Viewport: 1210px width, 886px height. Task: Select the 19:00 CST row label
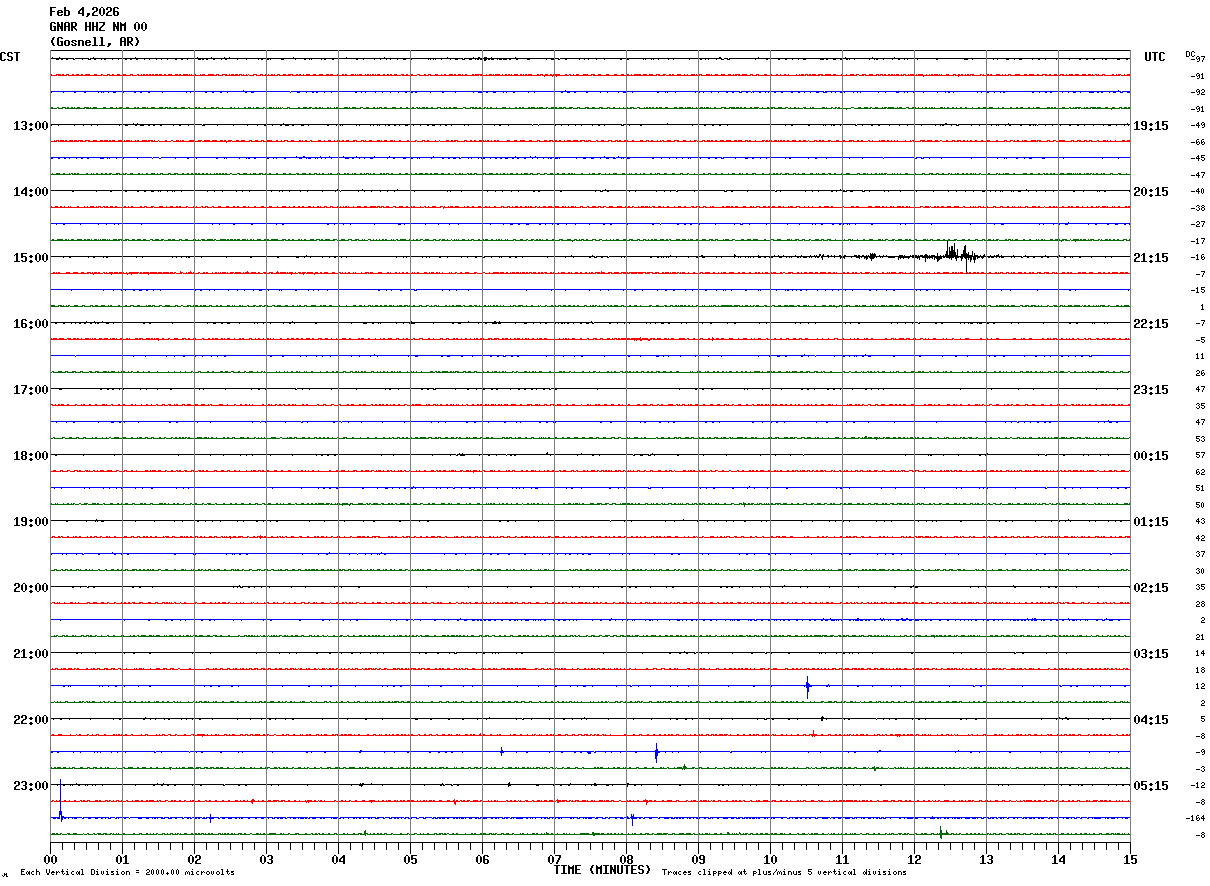click(x=30, y=522)
